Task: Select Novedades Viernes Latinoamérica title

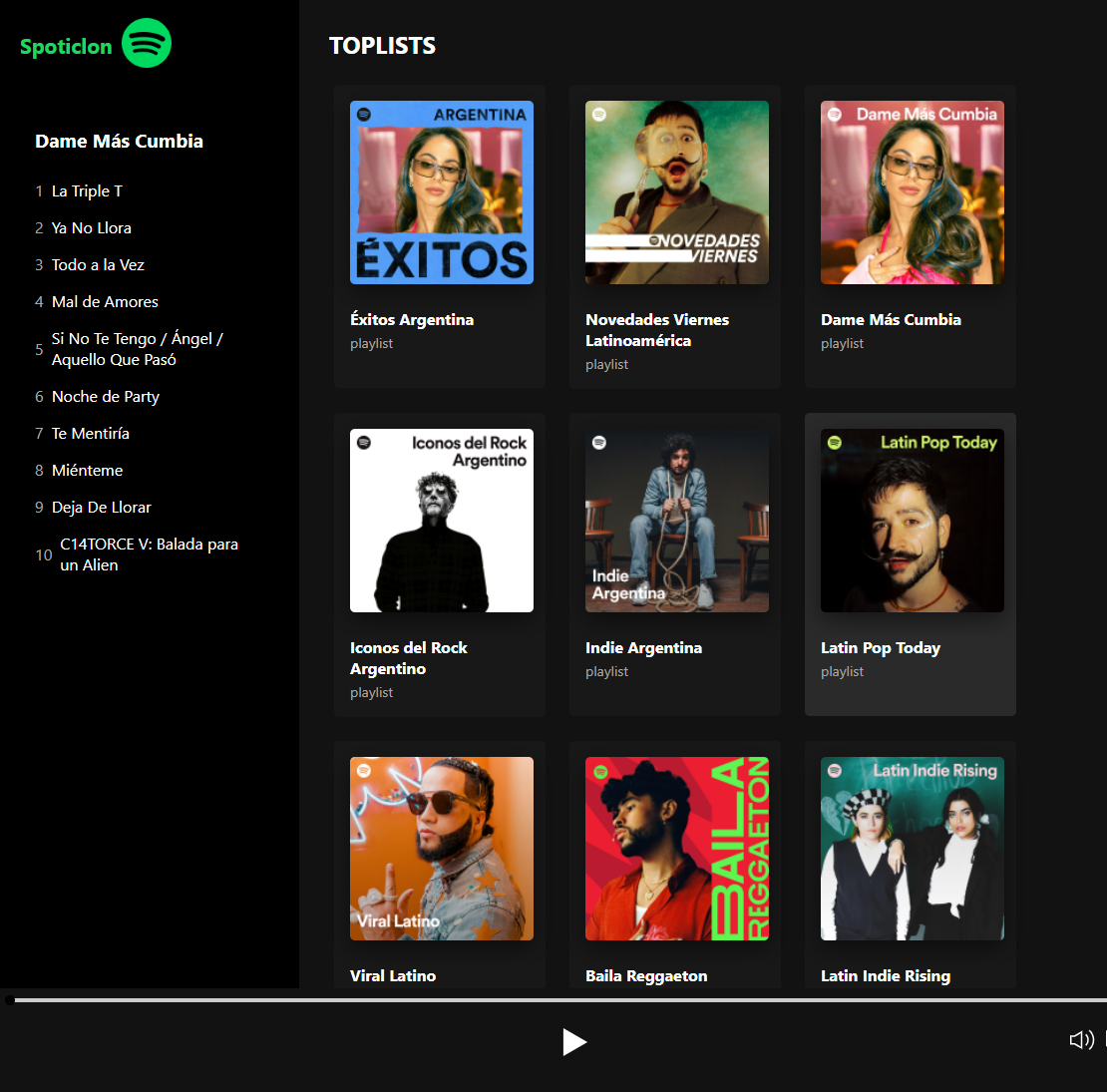Action: click(657, 330)
